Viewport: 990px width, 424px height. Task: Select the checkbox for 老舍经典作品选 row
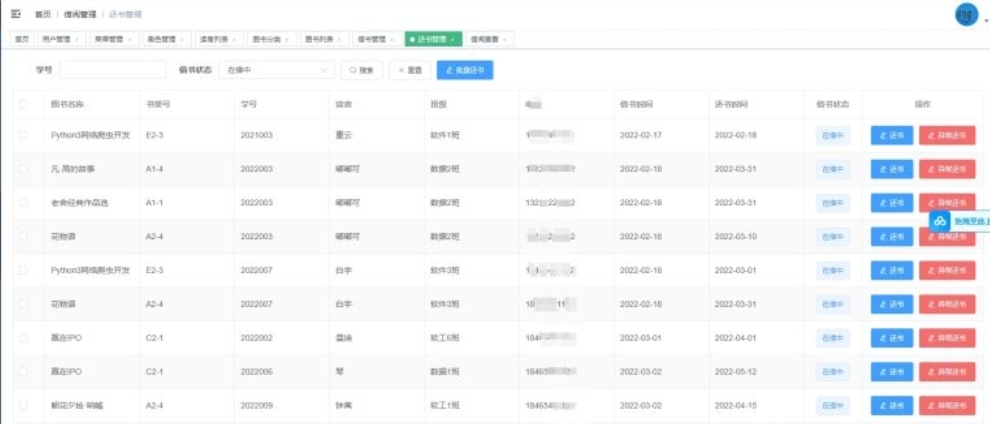point(23,203)
